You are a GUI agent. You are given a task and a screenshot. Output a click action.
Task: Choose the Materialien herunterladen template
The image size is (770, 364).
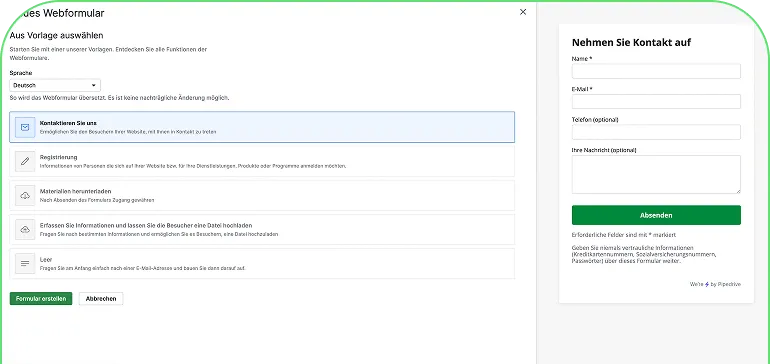[262, 196]
